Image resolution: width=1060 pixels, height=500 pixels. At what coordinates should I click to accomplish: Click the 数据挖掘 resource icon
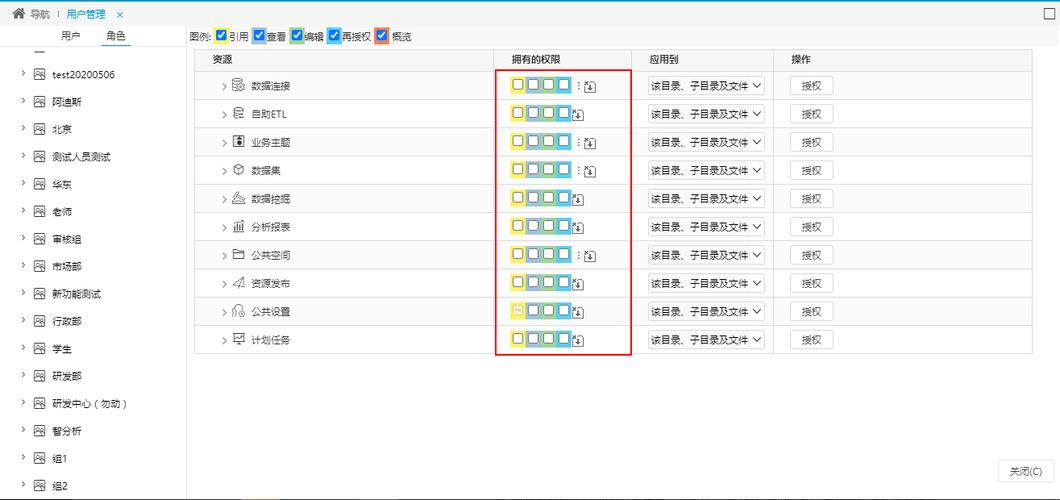point(238,199)
